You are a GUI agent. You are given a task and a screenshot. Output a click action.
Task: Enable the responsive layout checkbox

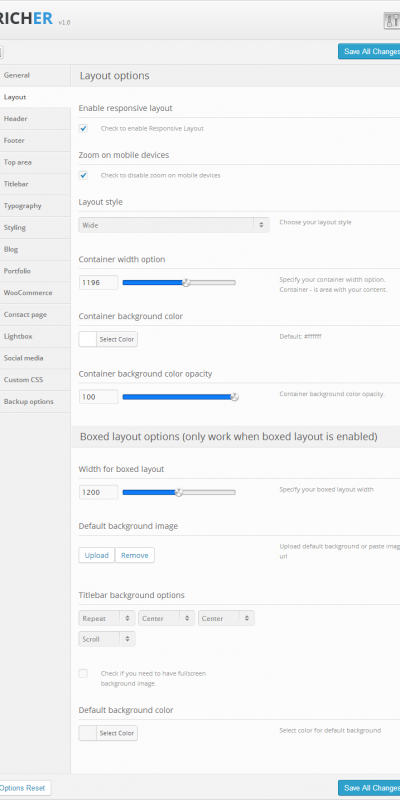pos(83,129)
